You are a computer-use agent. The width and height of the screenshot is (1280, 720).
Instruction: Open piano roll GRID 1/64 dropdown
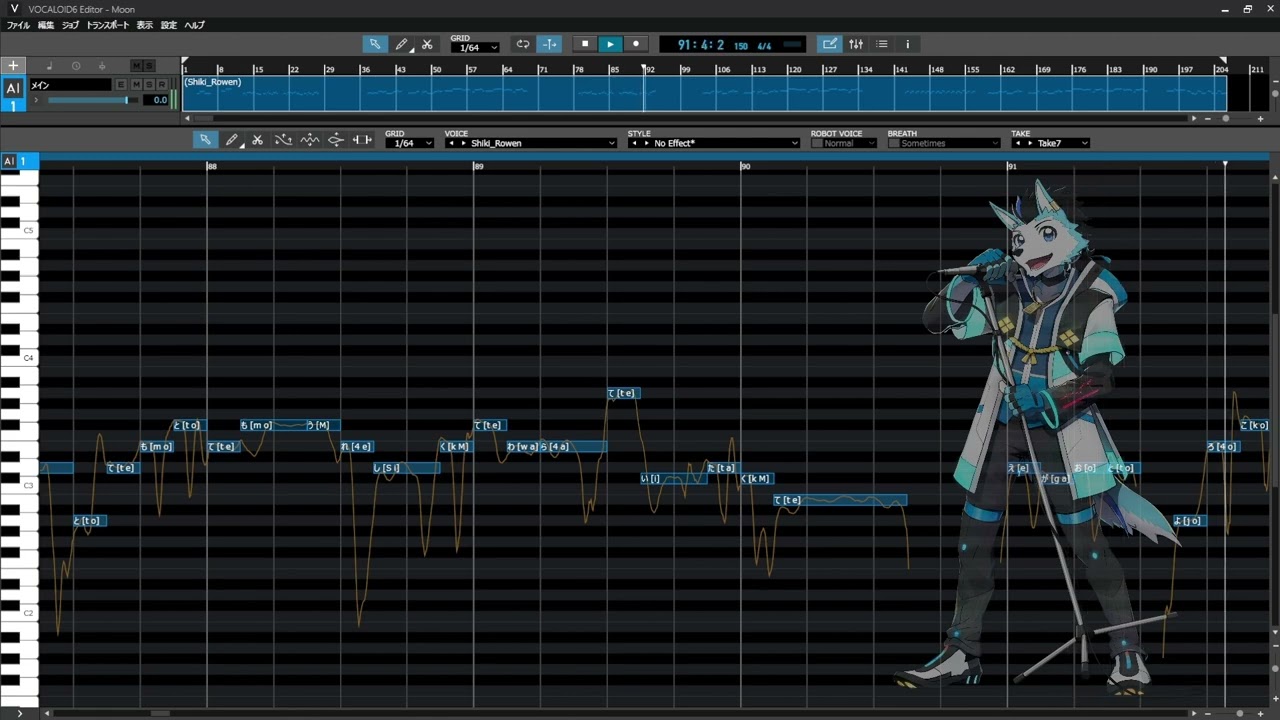point(410,143)
